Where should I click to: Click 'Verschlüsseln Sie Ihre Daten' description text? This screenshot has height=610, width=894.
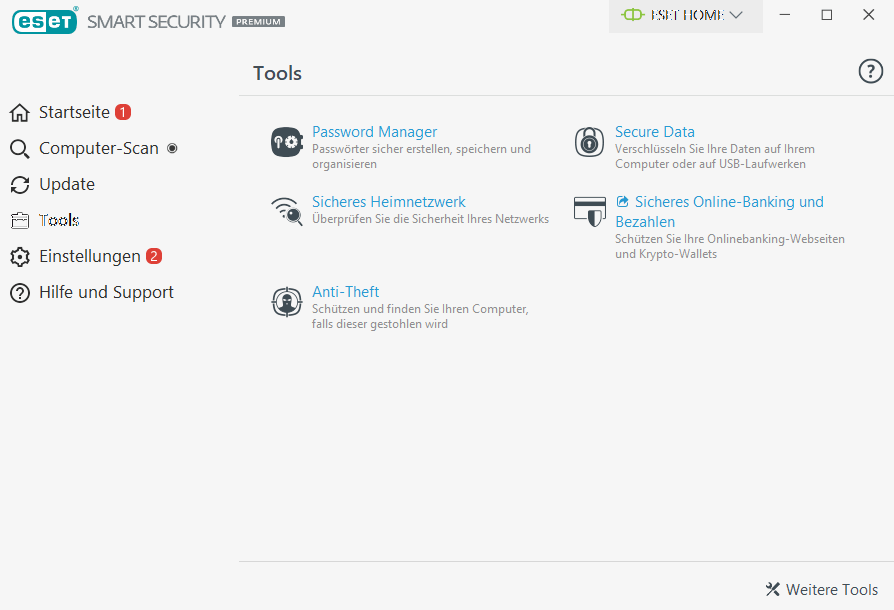pyautogui.click(x=714, y=156)
